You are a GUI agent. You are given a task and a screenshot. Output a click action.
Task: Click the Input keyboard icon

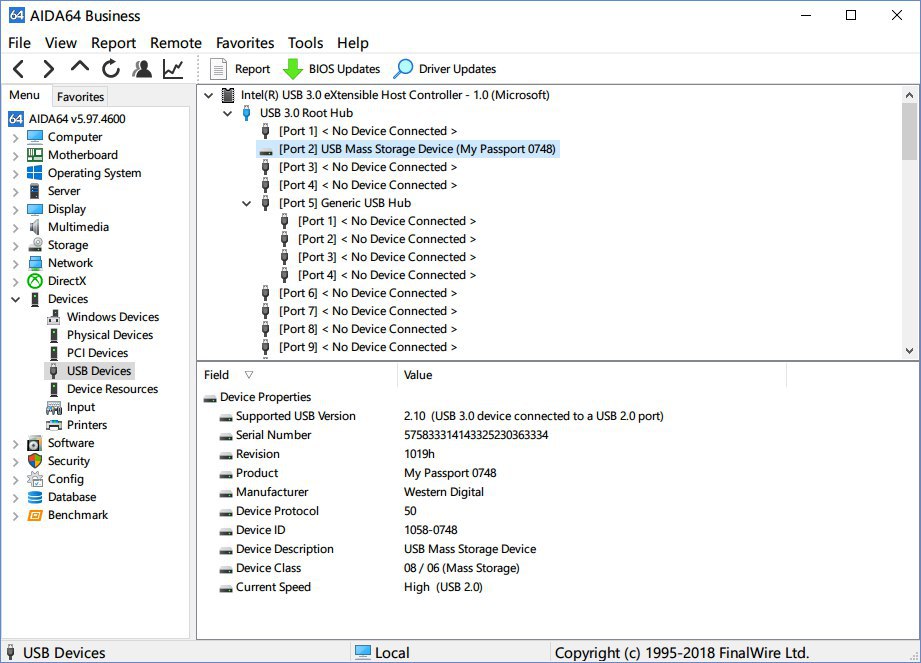pos(54,408)
